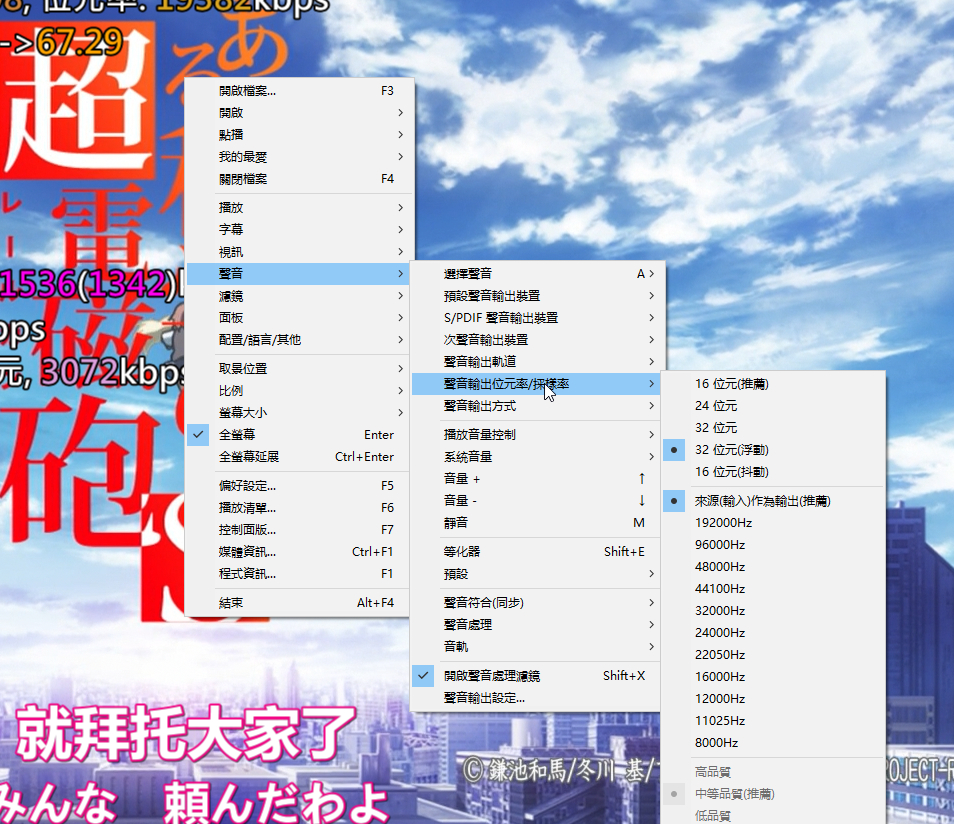
Task: Choose 音量 + to raise volume
Action: coord(537,479)
